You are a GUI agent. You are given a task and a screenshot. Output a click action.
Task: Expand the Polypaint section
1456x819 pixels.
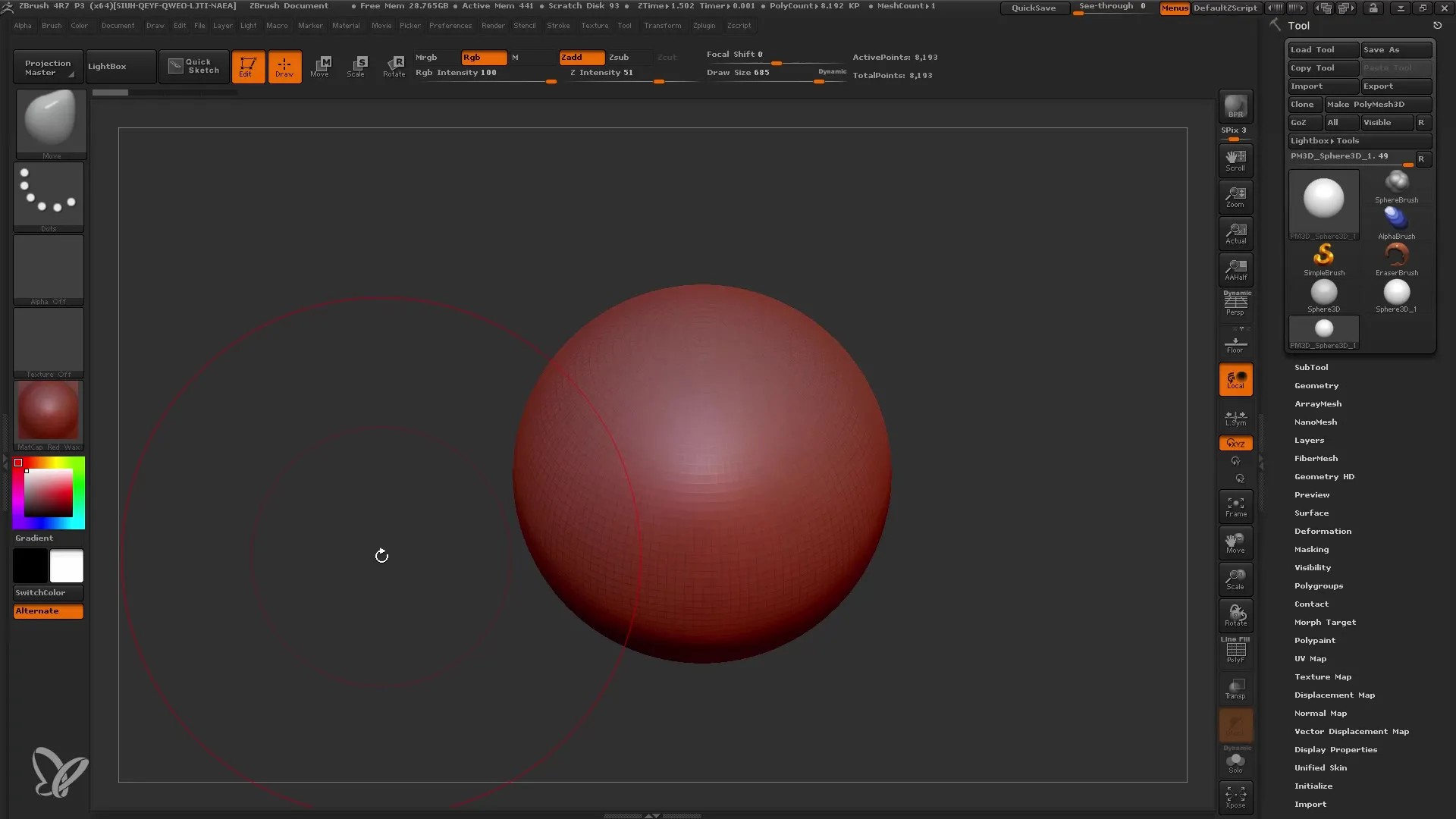coord(1315,641)
